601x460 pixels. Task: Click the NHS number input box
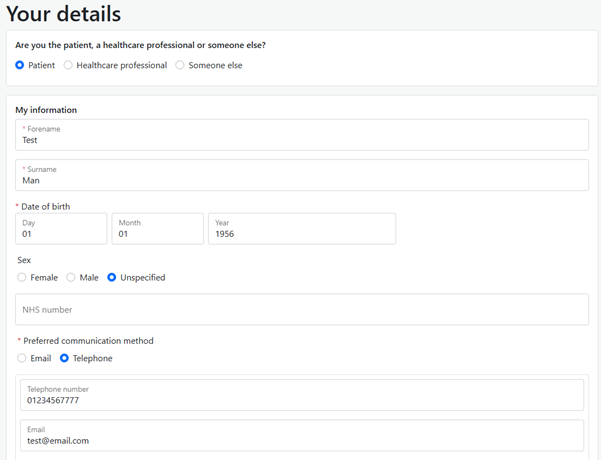tap(302, 309)
